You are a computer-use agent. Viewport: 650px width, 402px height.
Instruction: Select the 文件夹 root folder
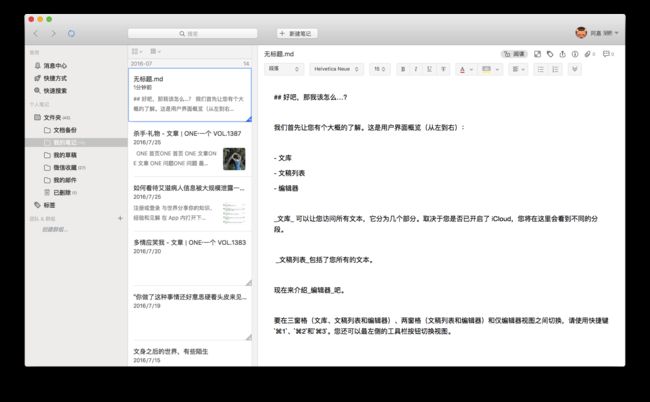[x=53, y=117]
